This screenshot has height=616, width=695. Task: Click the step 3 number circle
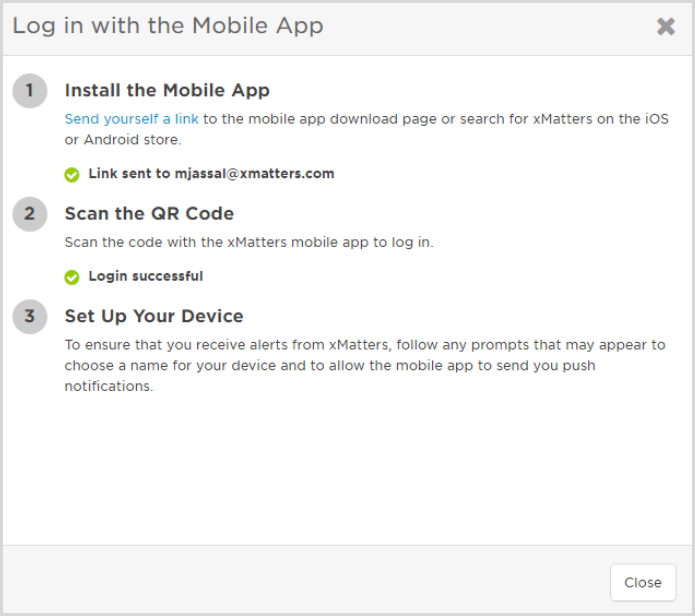[x=30, y=316]
